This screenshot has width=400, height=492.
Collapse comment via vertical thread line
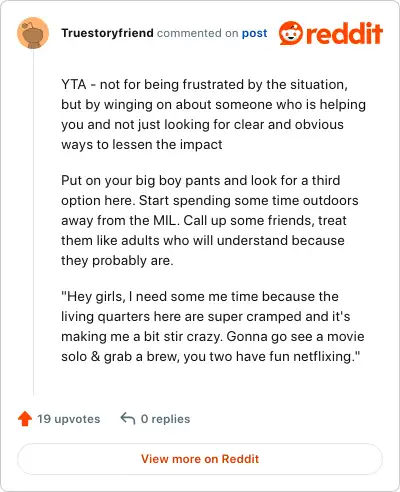33,222
